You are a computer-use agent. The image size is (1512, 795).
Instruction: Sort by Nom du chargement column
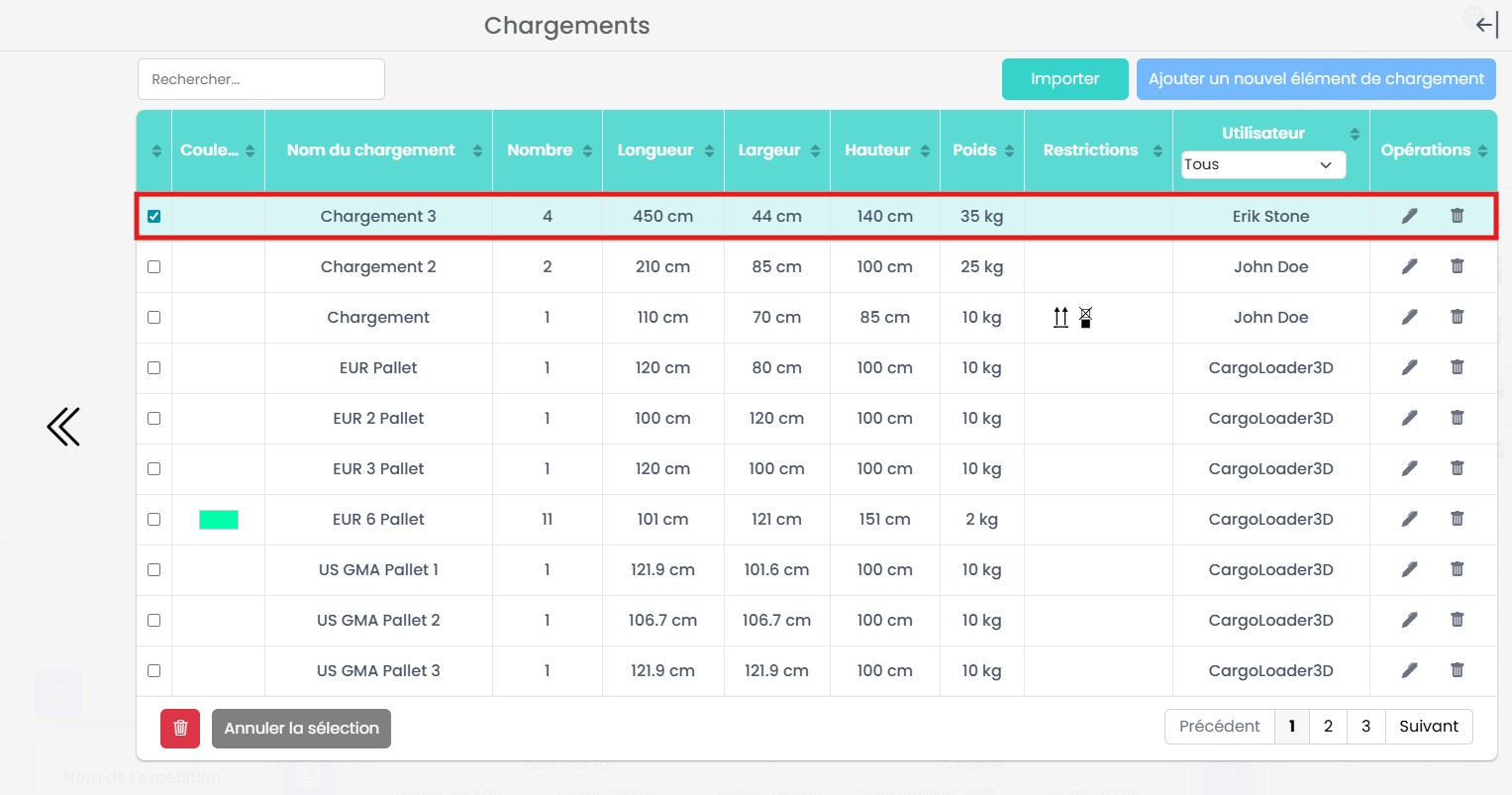point(477,150)
